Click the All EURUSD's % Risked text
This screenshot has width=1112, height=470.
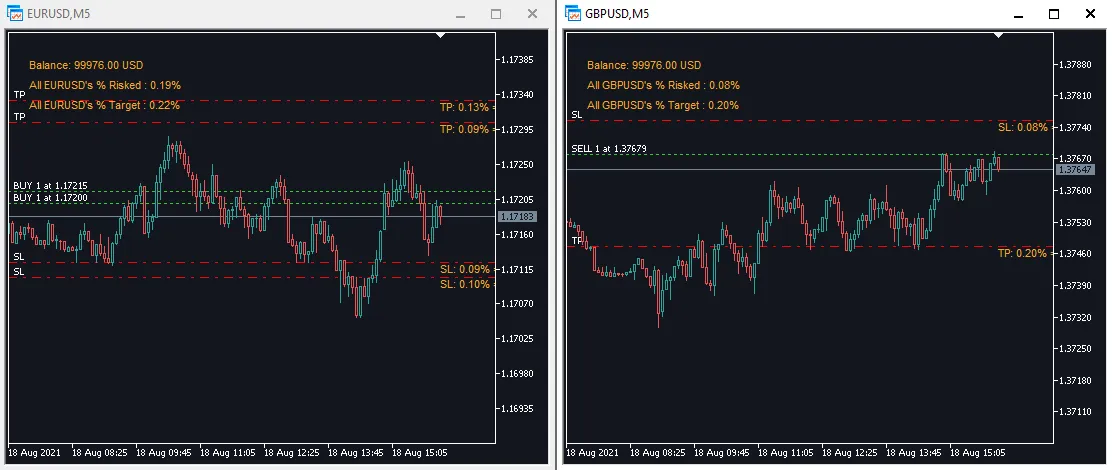[x=105, y=85]
